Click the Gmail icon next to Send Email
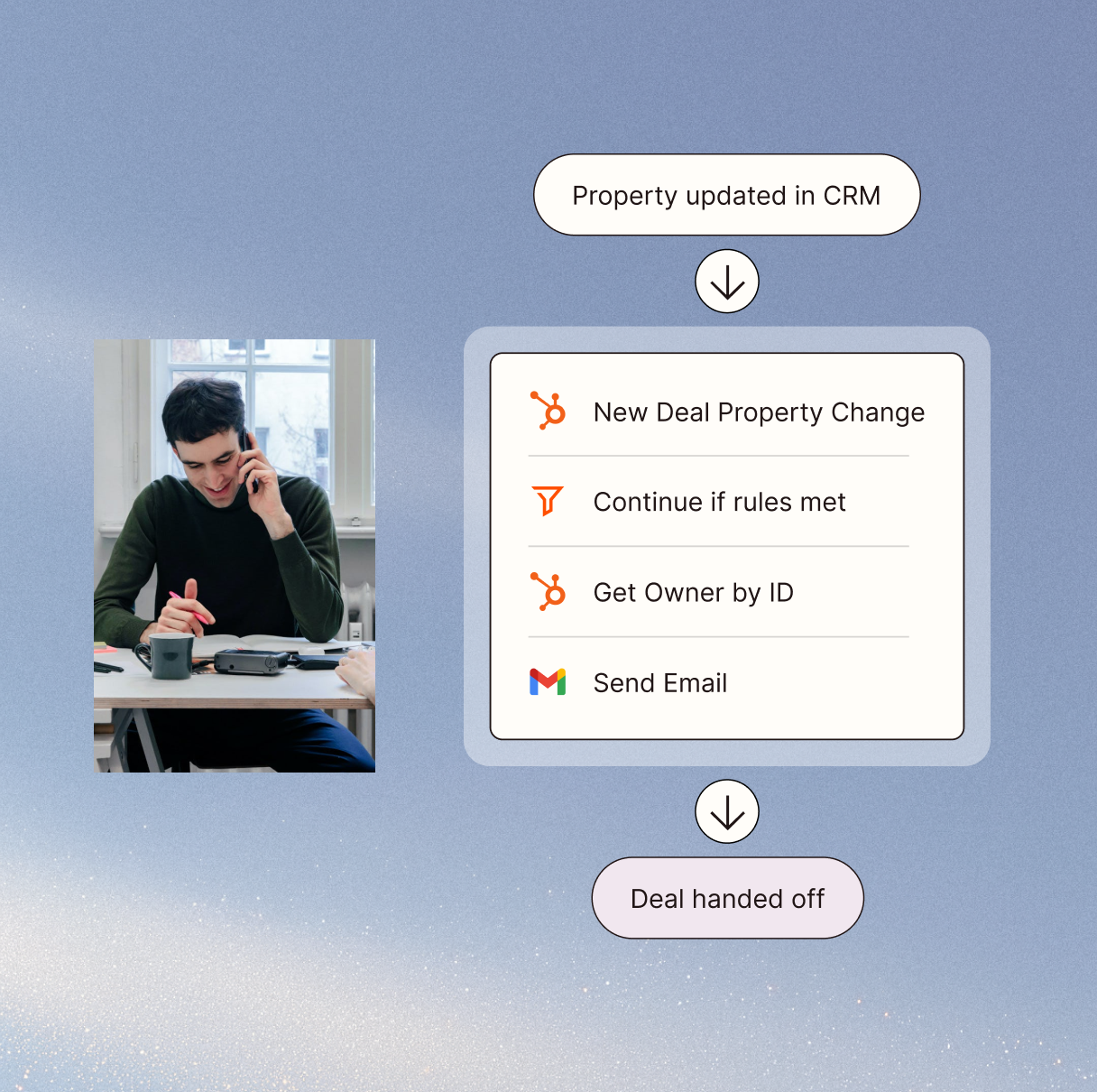Image resolution: width=1097 pixels, height=1092 pixels. (548, 682)
